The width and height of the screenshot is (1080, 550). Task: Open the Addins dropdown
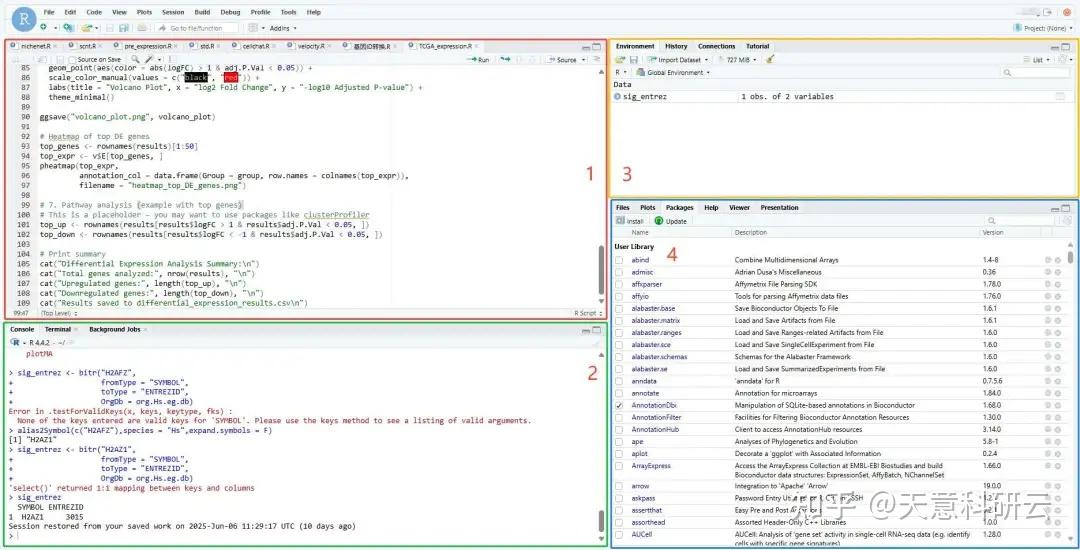[283, 28]
